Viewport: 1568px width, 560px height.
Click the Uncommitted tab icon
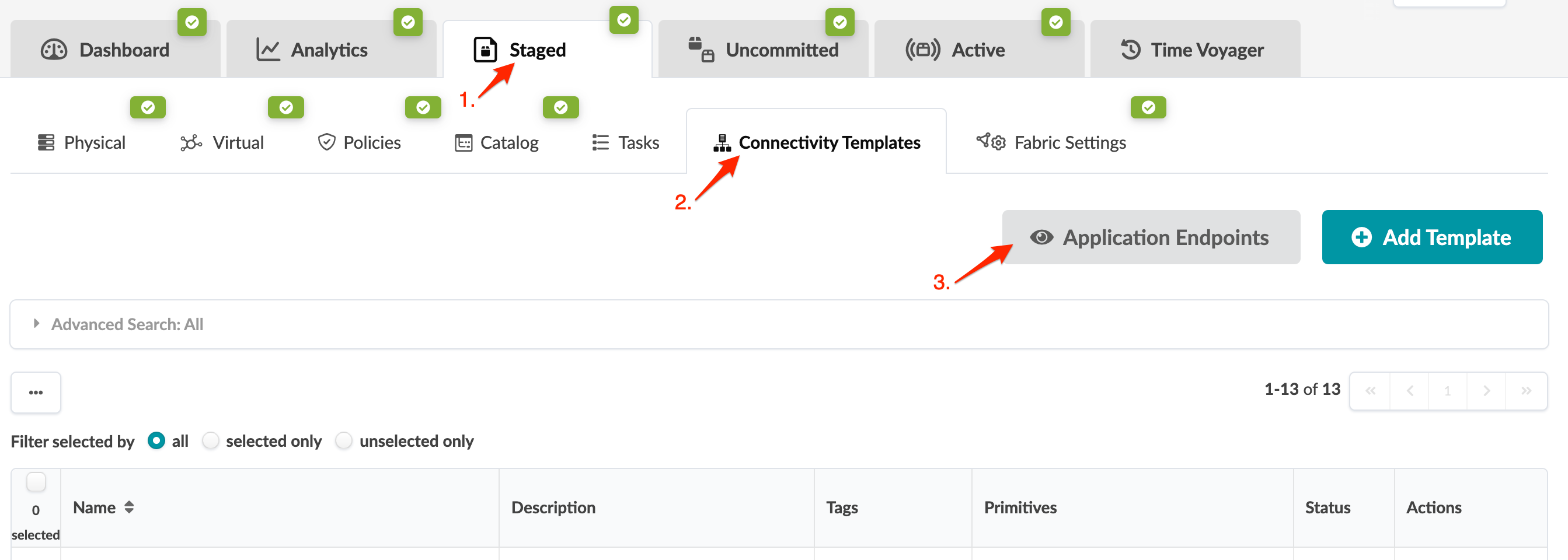tap(701, 50)
